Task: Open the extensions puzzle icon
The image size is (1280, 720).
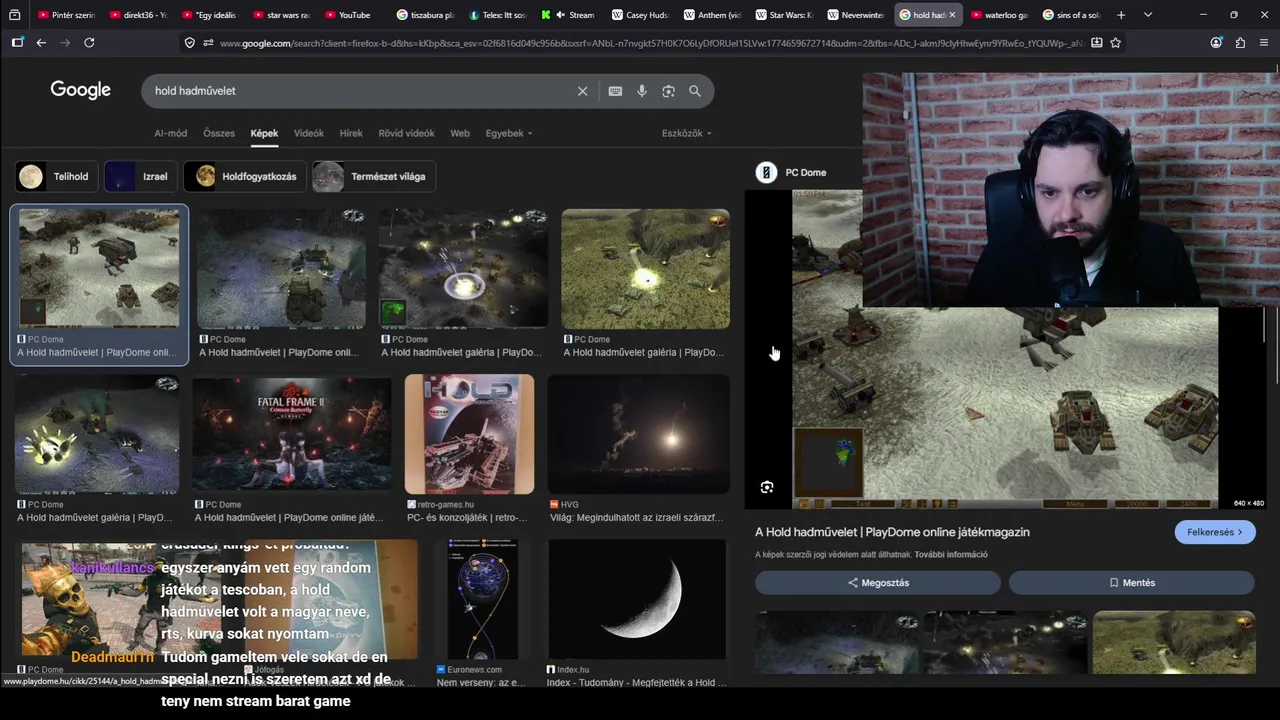Action: tap(1240, 43)
